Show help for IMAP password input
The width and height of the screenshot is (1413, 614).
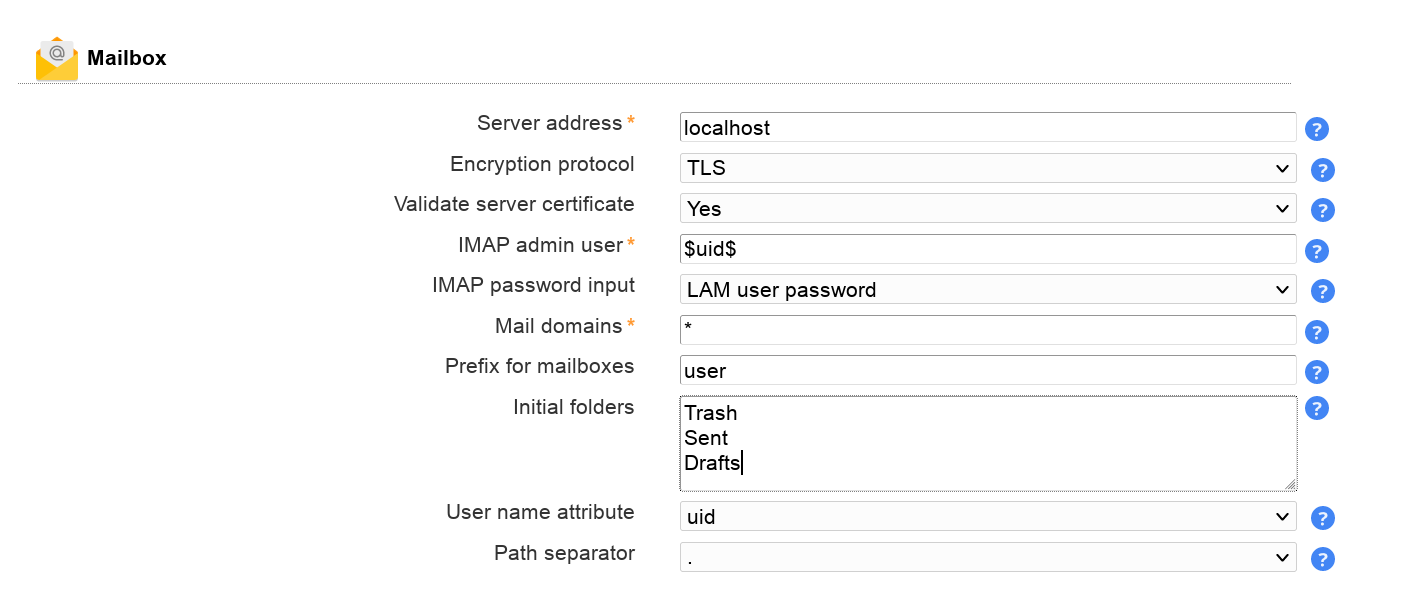click(1323, 291)
